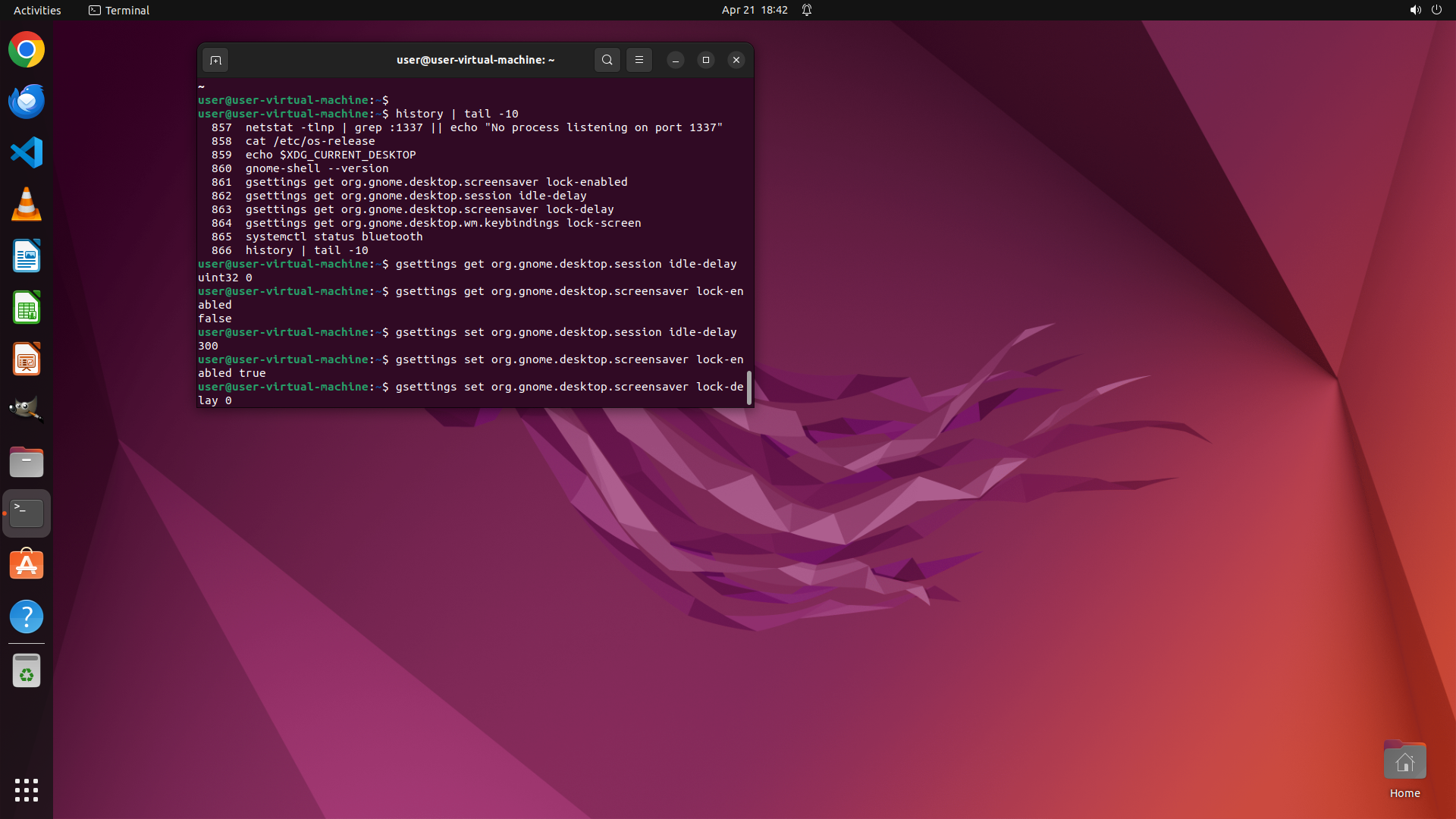The image size is (1456, 819).
Task: Open the terminal hamburger menu
Action: 639,60
